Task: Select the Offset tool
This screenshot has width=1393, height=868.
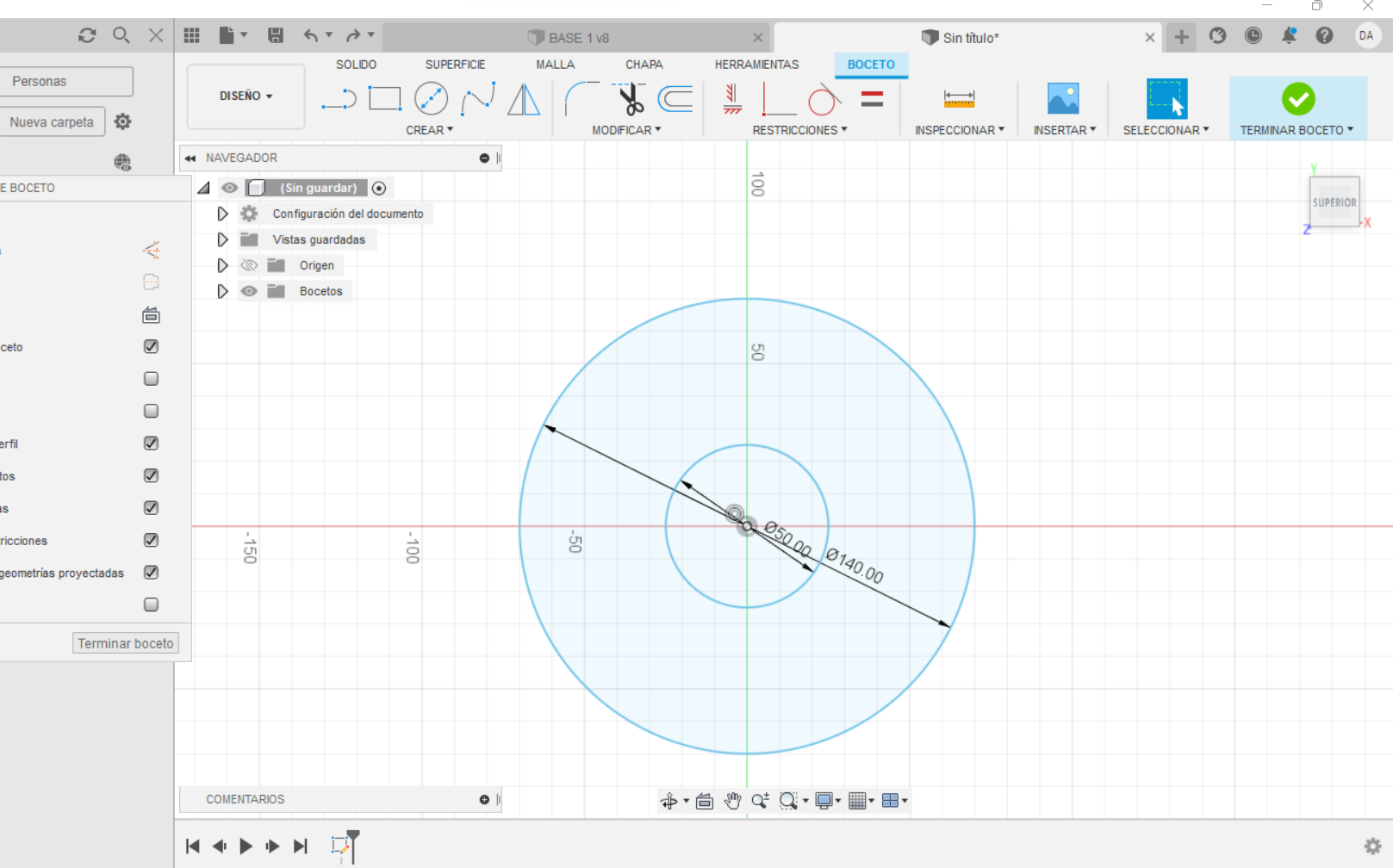Action: pos(675,99)
